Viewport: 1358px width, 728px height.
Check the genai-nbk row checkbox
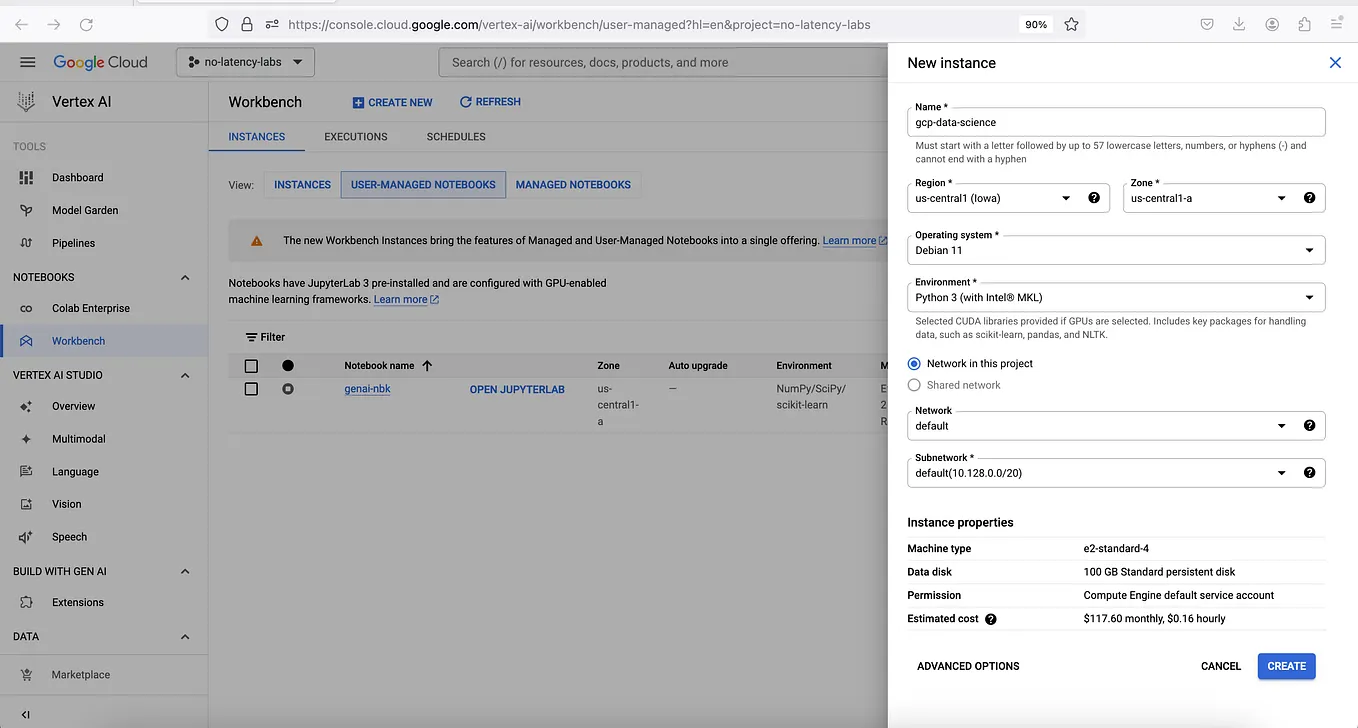tap(251, 389)
